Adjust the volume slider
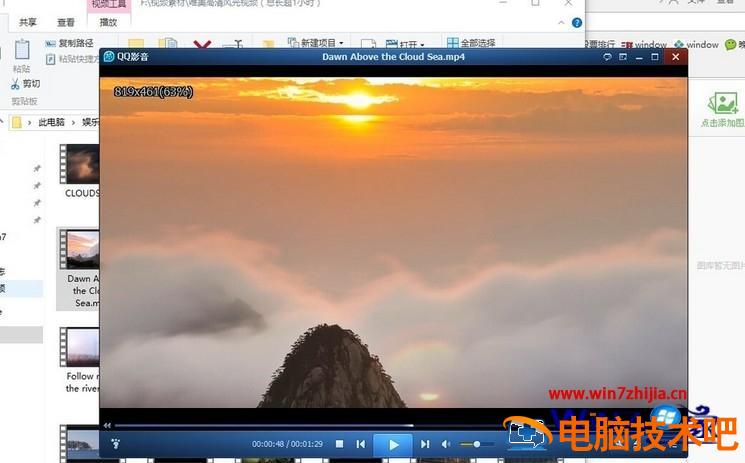The image size is (745, 463). 476,444
